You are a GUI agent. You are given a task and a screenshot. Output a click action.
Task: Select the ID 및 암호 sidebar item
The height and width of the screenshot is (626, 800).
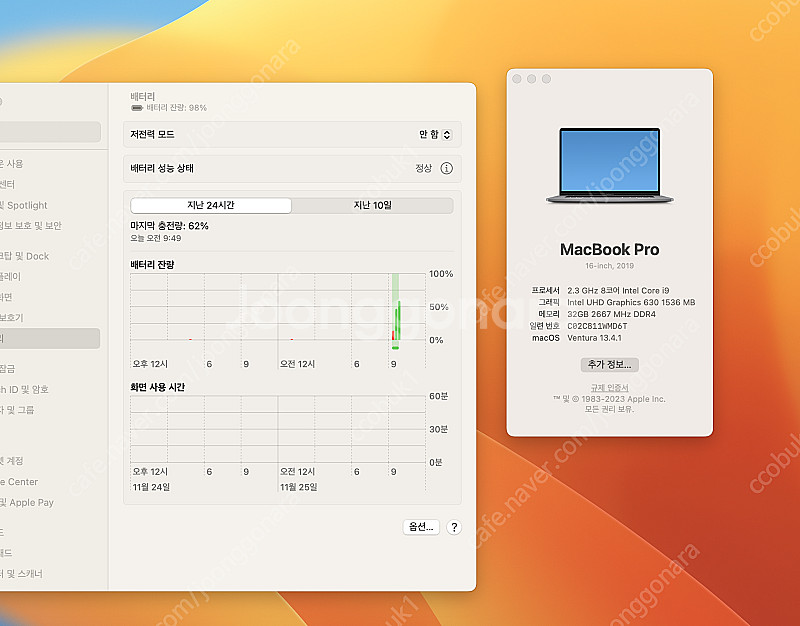[x=24, y=389]
